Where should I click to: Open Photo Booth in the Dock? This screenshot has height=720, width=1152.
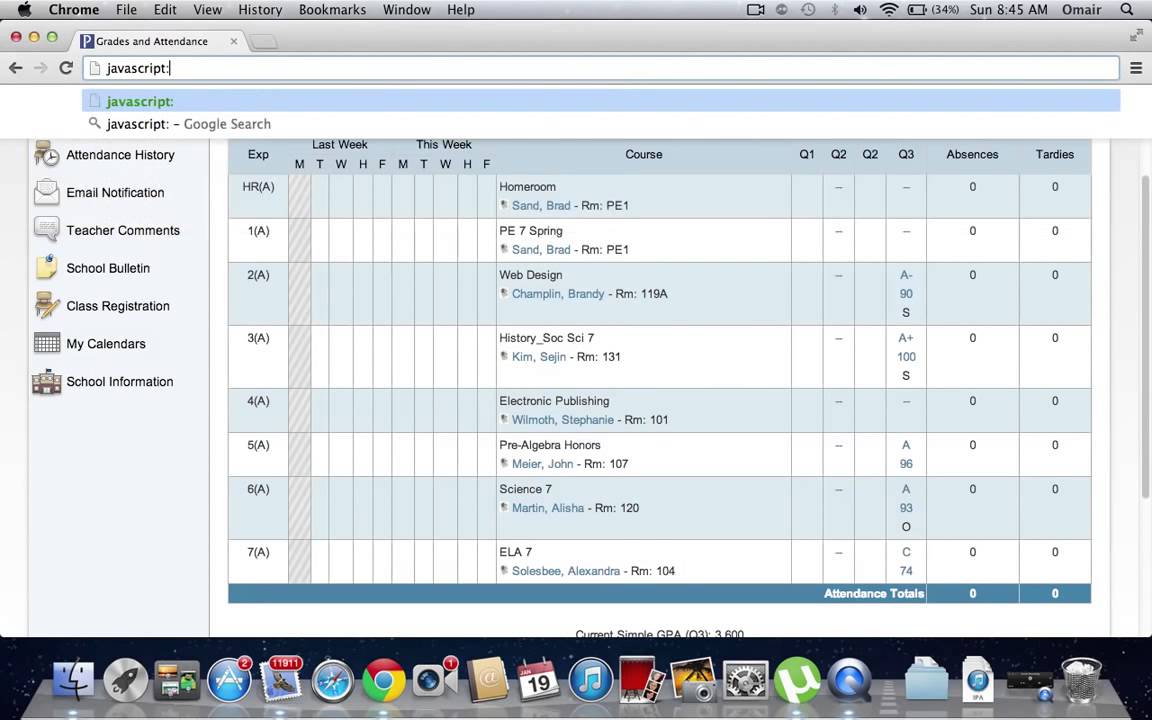(641, 680)
